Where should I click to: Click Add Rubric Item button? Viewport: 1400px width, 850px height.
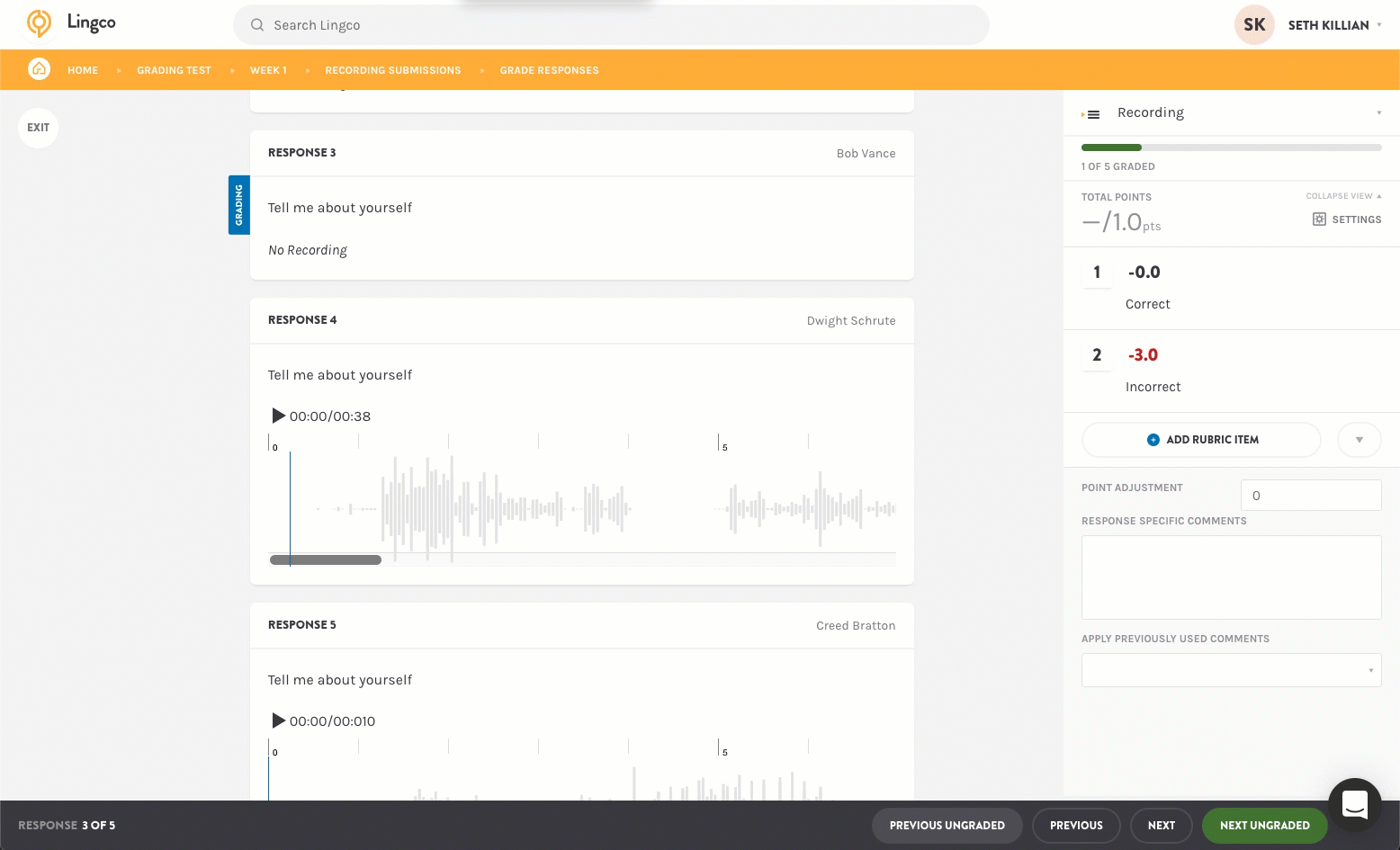1201,440
